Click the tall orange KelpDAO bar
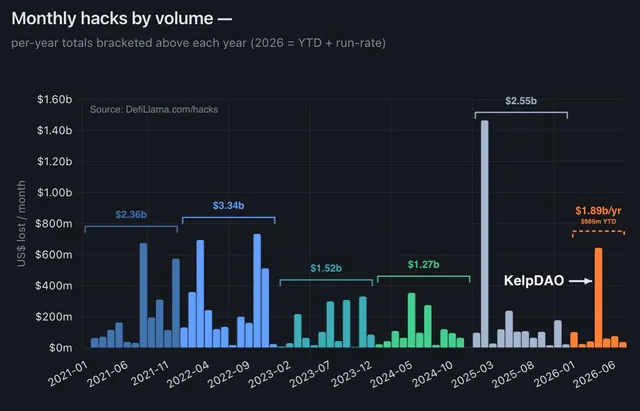This screenshot has width=640, height=411. tap(598, 298)
